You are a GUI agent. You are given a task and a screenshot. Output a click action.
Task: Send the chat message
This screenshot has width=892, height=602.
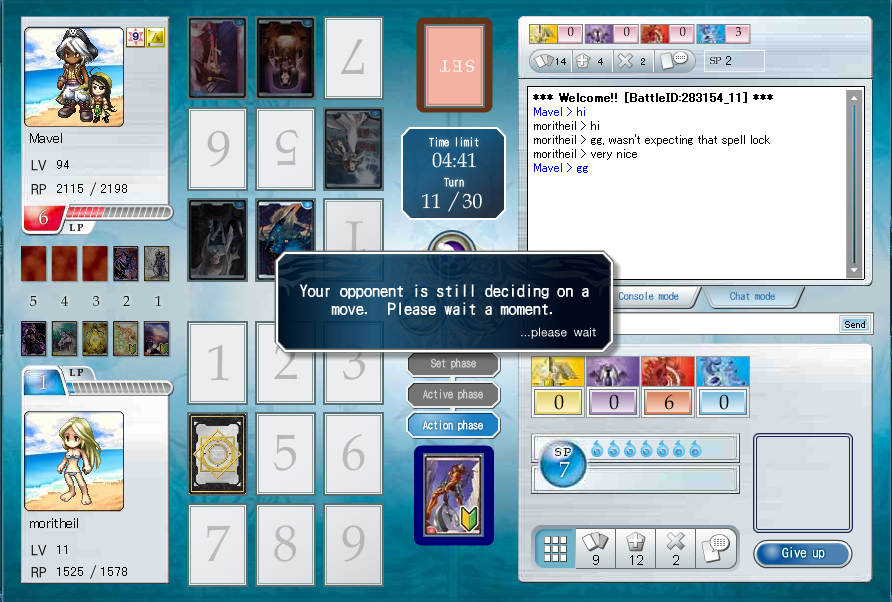point(855,324)
